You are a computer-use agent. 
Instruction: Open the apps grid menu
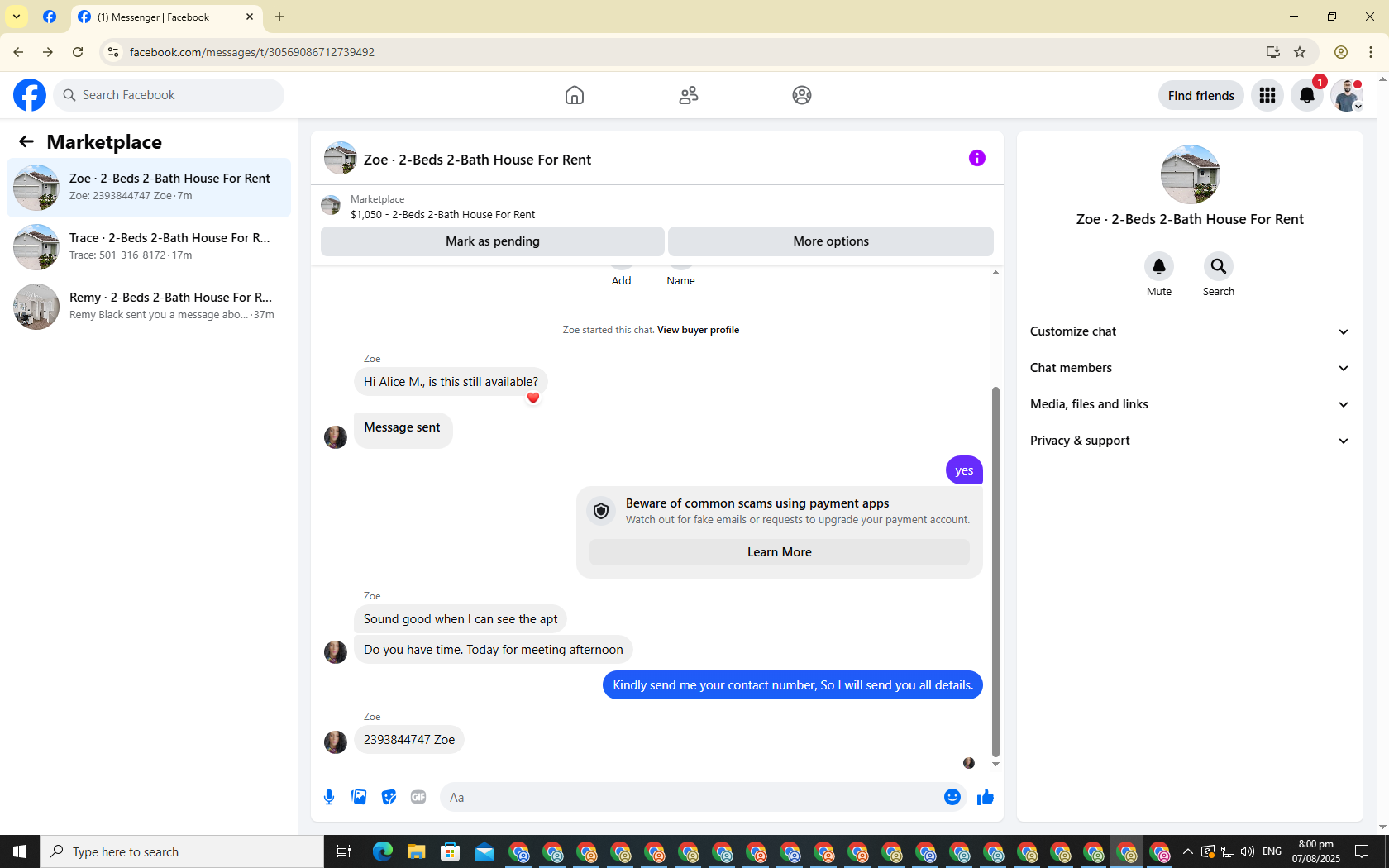1267,95
